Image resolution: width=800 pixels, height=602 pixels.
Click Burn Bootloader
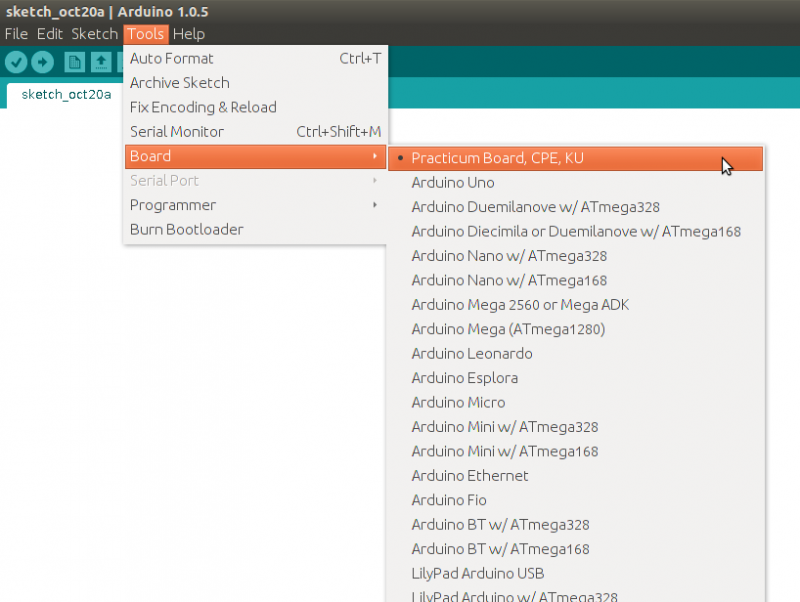click(184, 229)
